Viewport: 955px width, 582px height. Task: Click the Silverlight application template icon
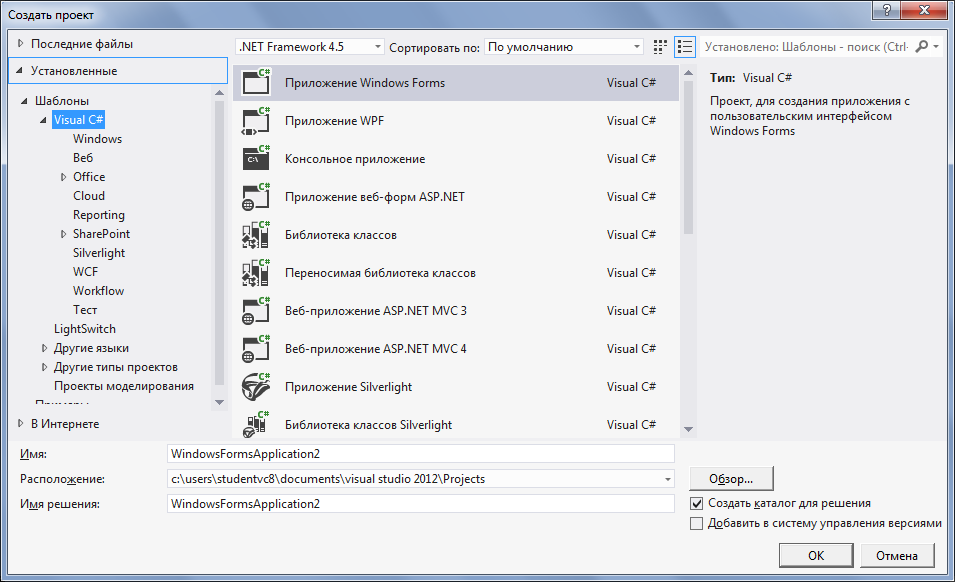256,387
